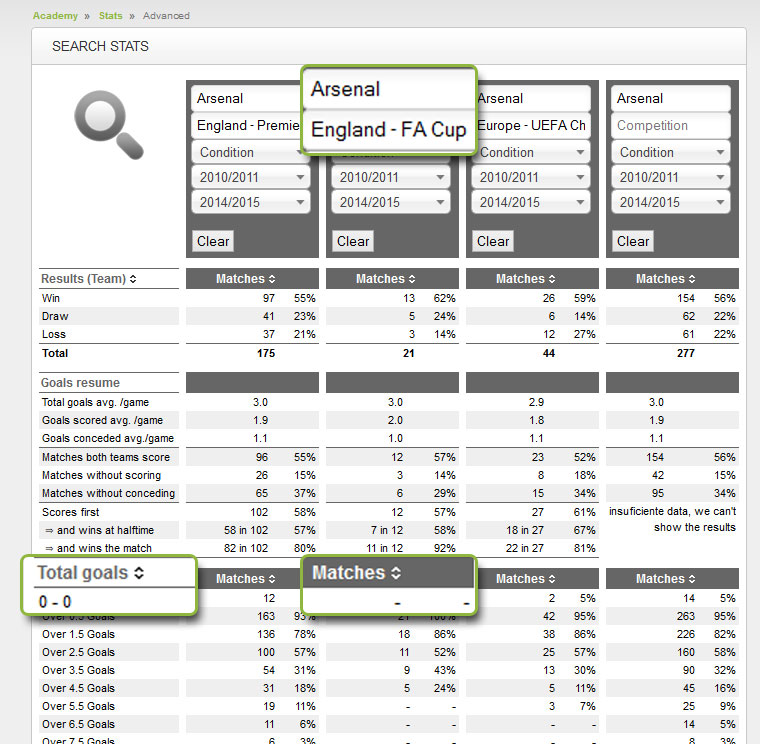Click the sort arrows beside Results (Team)
The image size is (760, 744).
point(133,279)
